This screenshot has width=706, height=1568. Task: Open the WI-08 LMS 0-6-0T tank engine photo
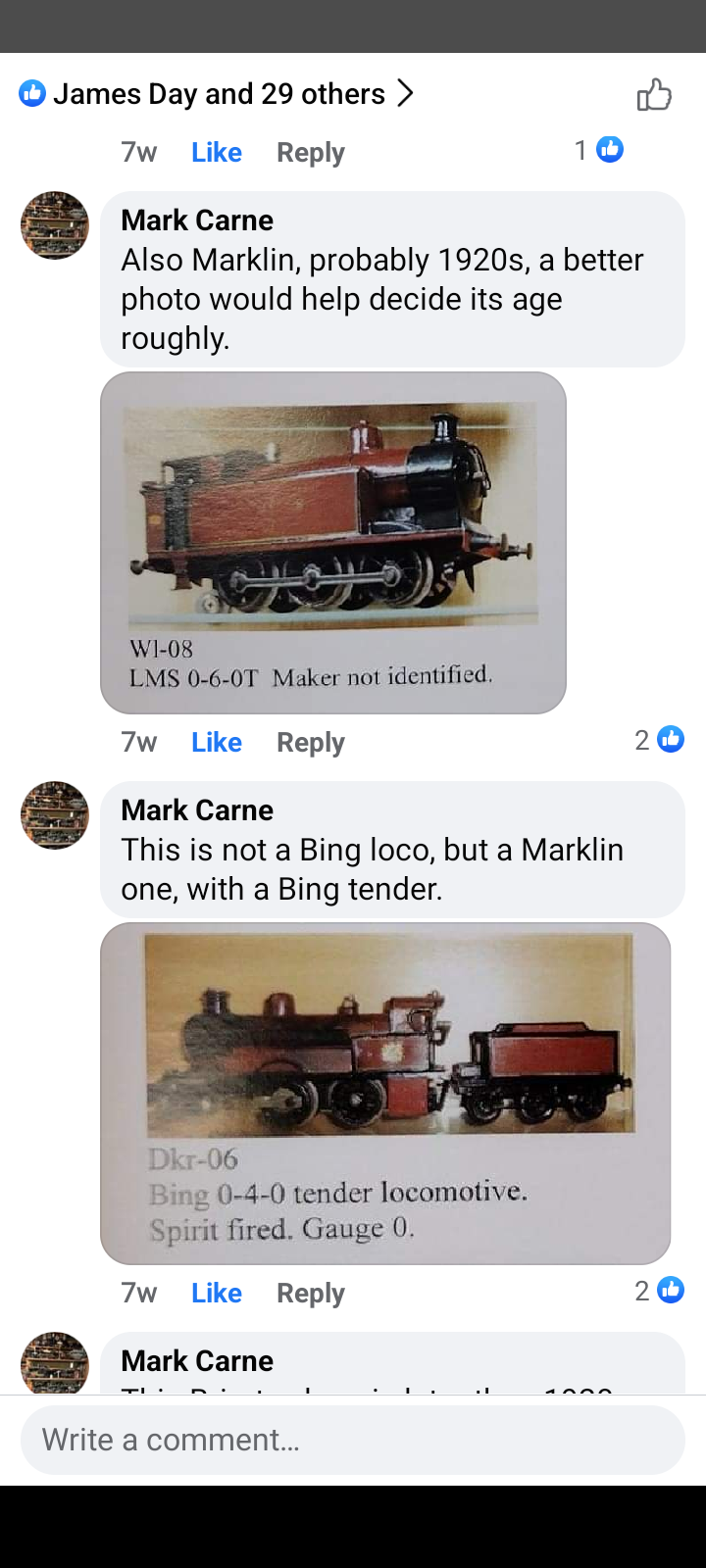(333, 543)
